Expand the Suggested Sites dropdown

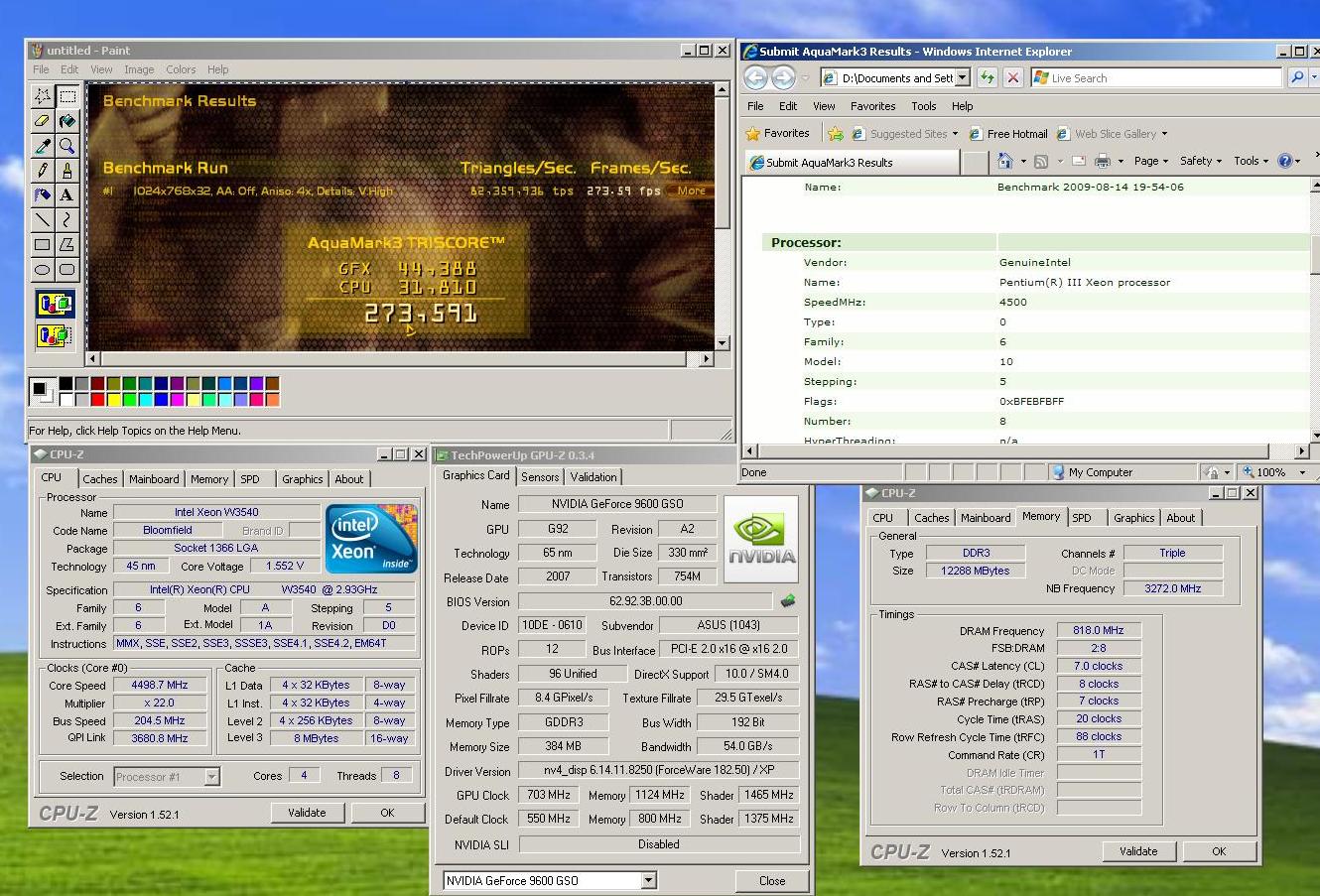pos(955,134)
